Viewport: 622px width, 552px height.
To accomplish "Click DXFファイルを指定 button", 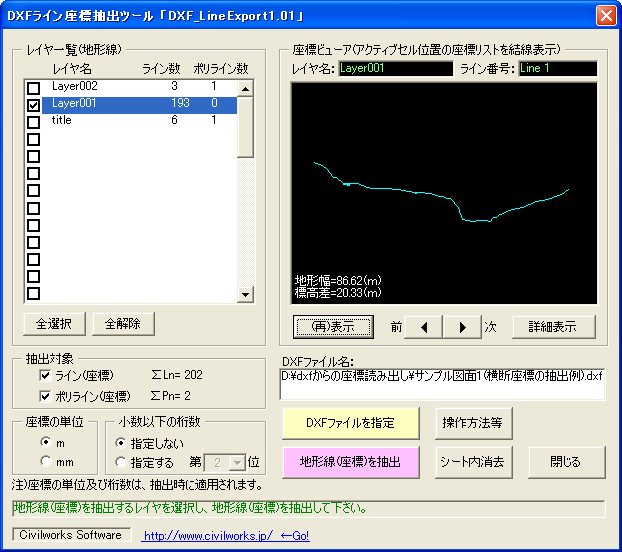I will (351, 423).
